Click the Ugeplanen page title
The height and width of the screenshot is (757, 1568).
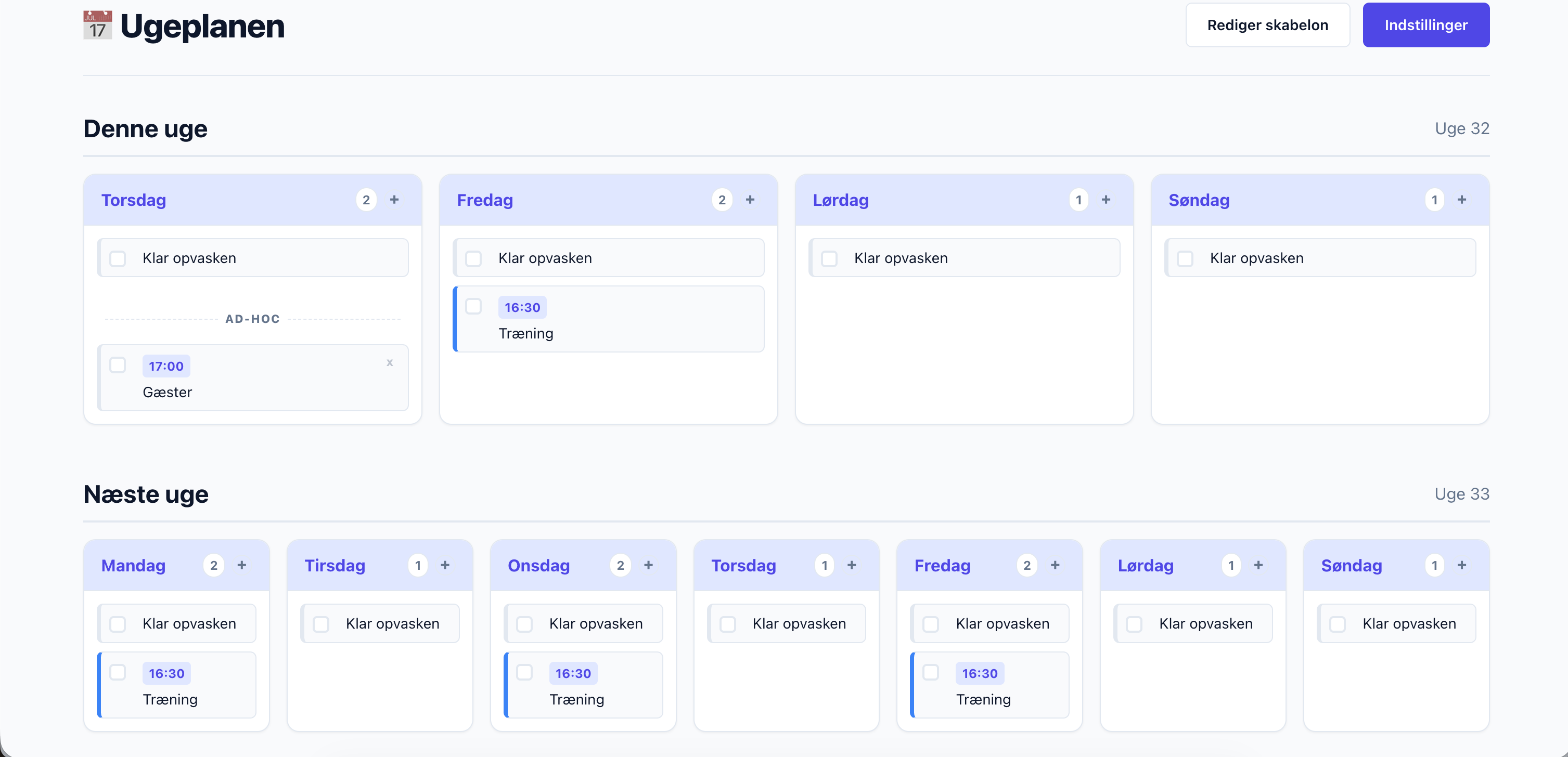coord(202,26)
